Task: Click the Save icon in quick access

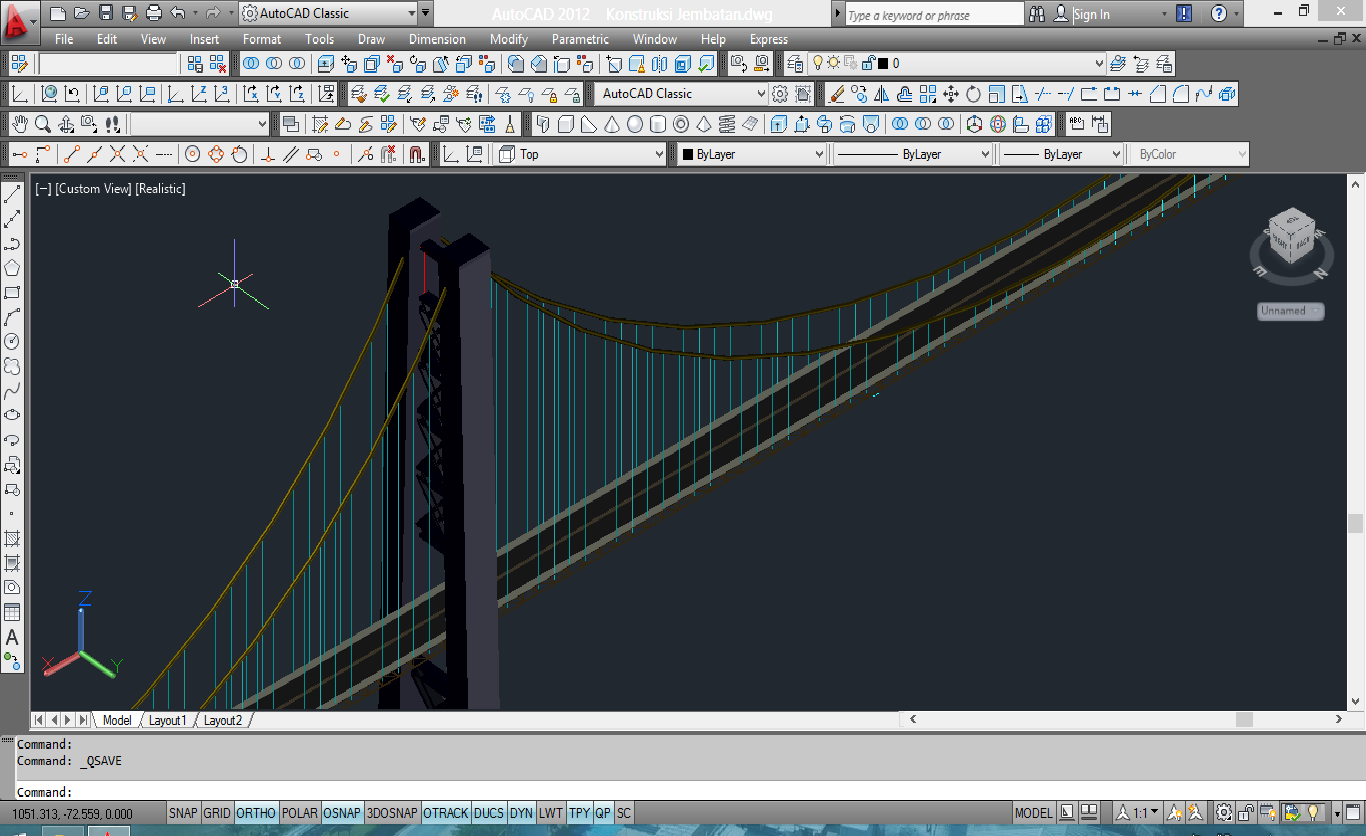Action: [106, 13]
